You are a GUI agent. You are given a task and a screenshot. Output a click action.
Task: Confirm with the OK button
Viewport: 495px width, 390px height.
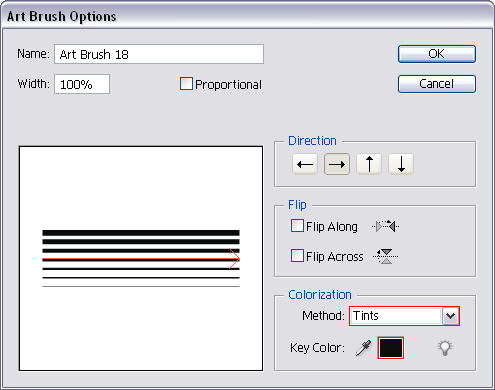[437, 54]
